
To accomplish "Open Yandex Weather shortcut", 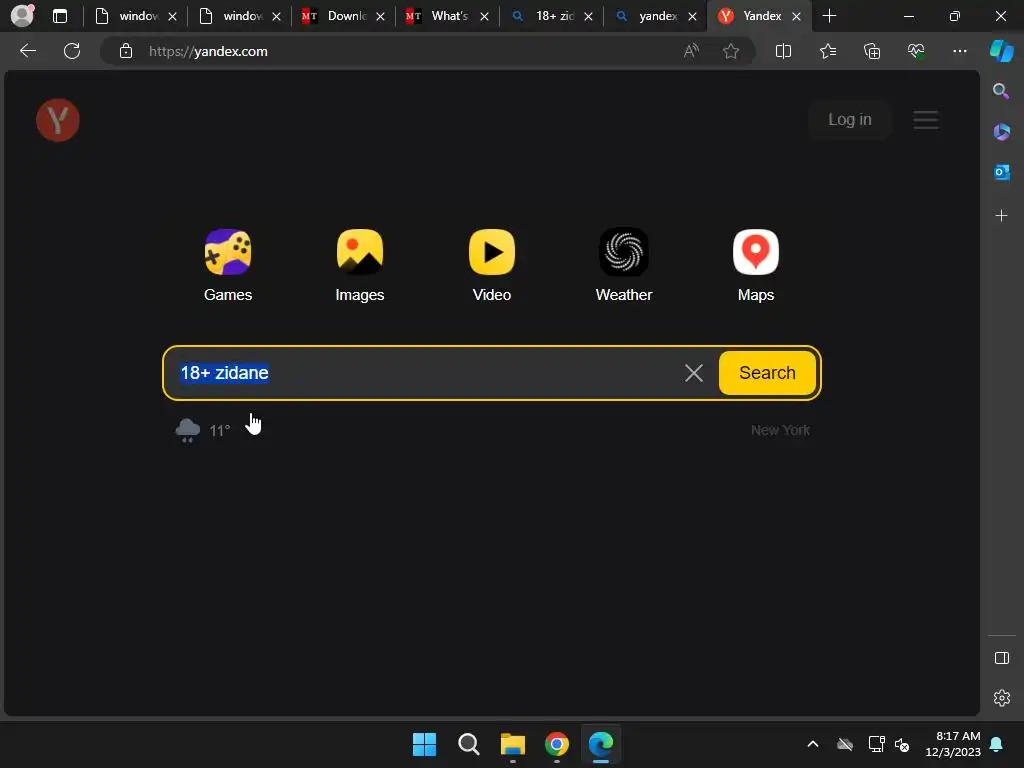I will coord(624,265).
